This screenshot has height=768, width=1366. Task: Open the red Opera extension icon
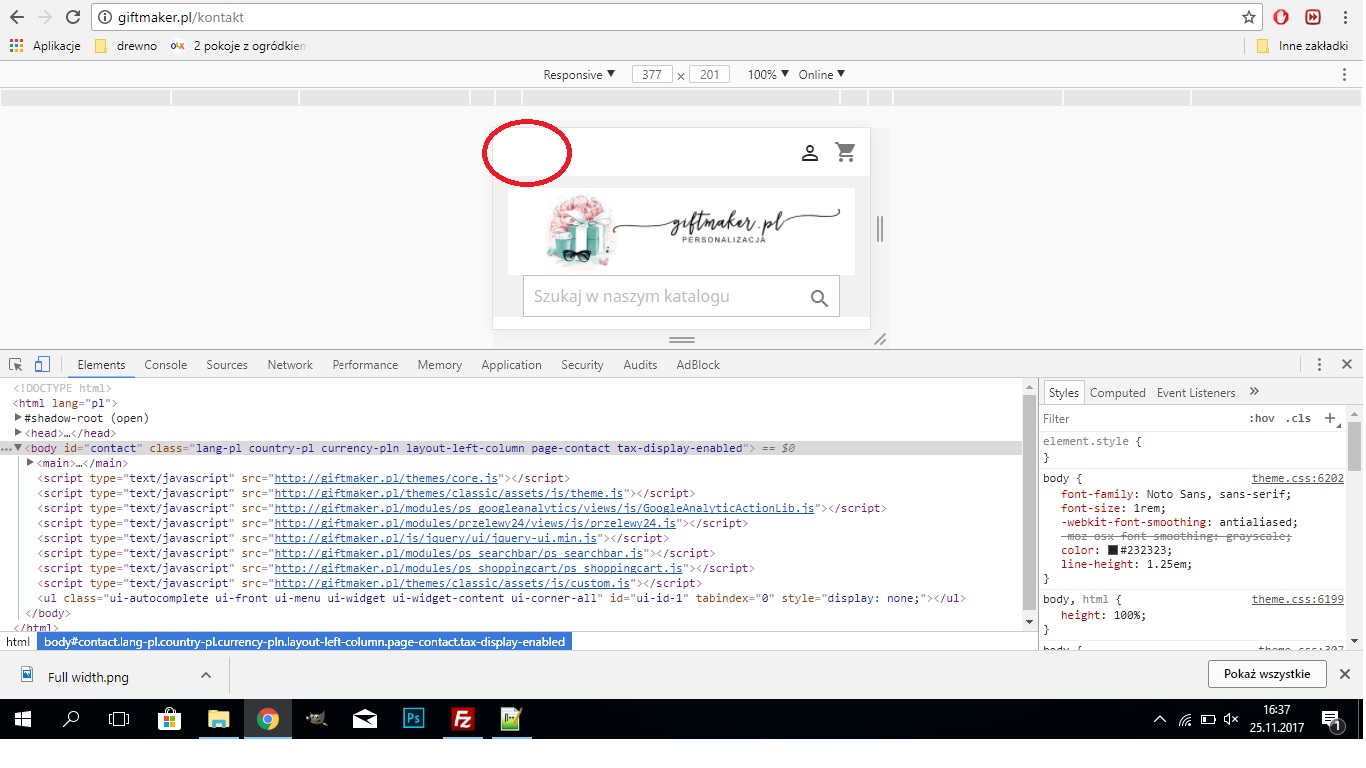click(x=1281, y=17)
